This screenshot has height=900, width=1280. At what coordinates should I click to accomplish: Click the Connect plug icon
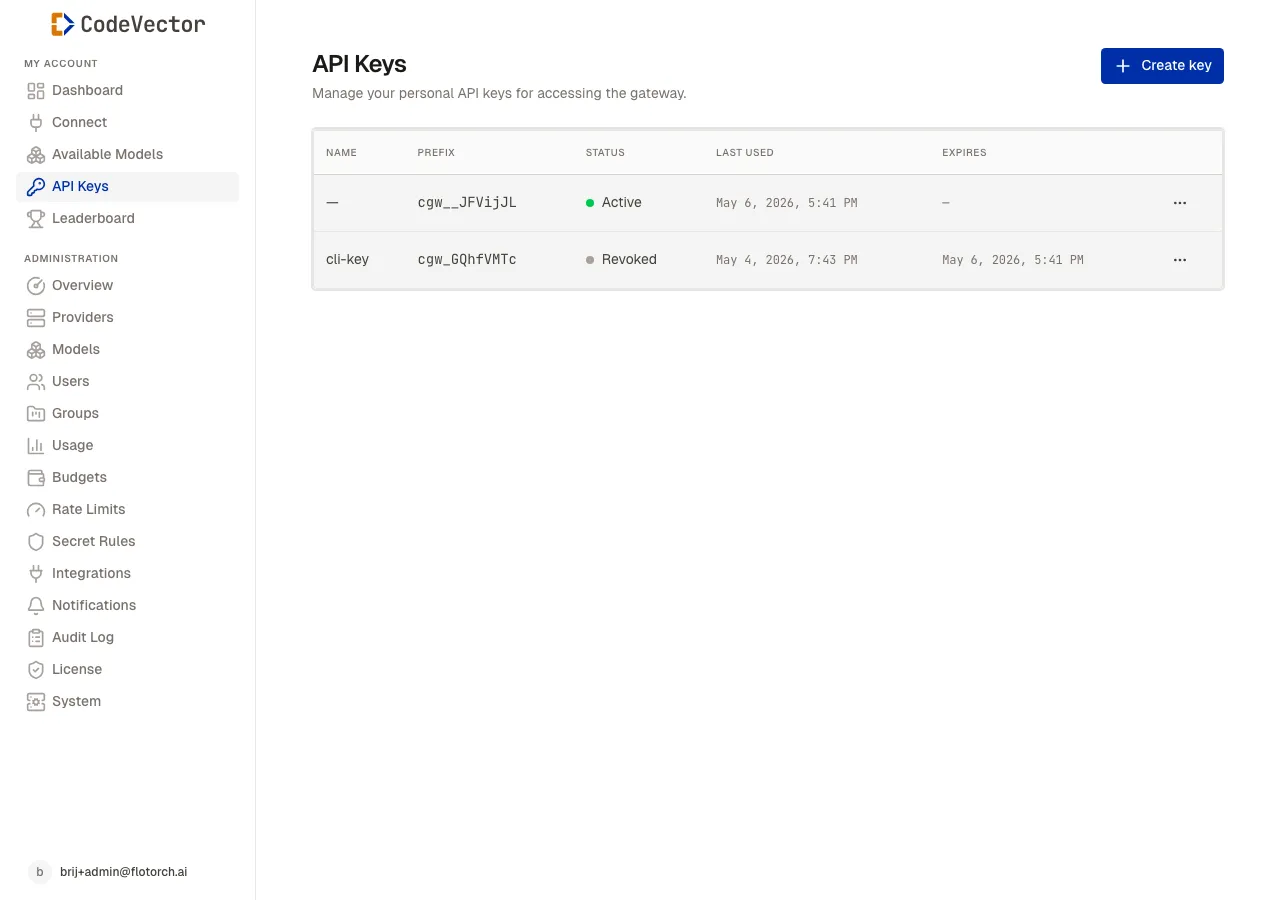(36, 123)
